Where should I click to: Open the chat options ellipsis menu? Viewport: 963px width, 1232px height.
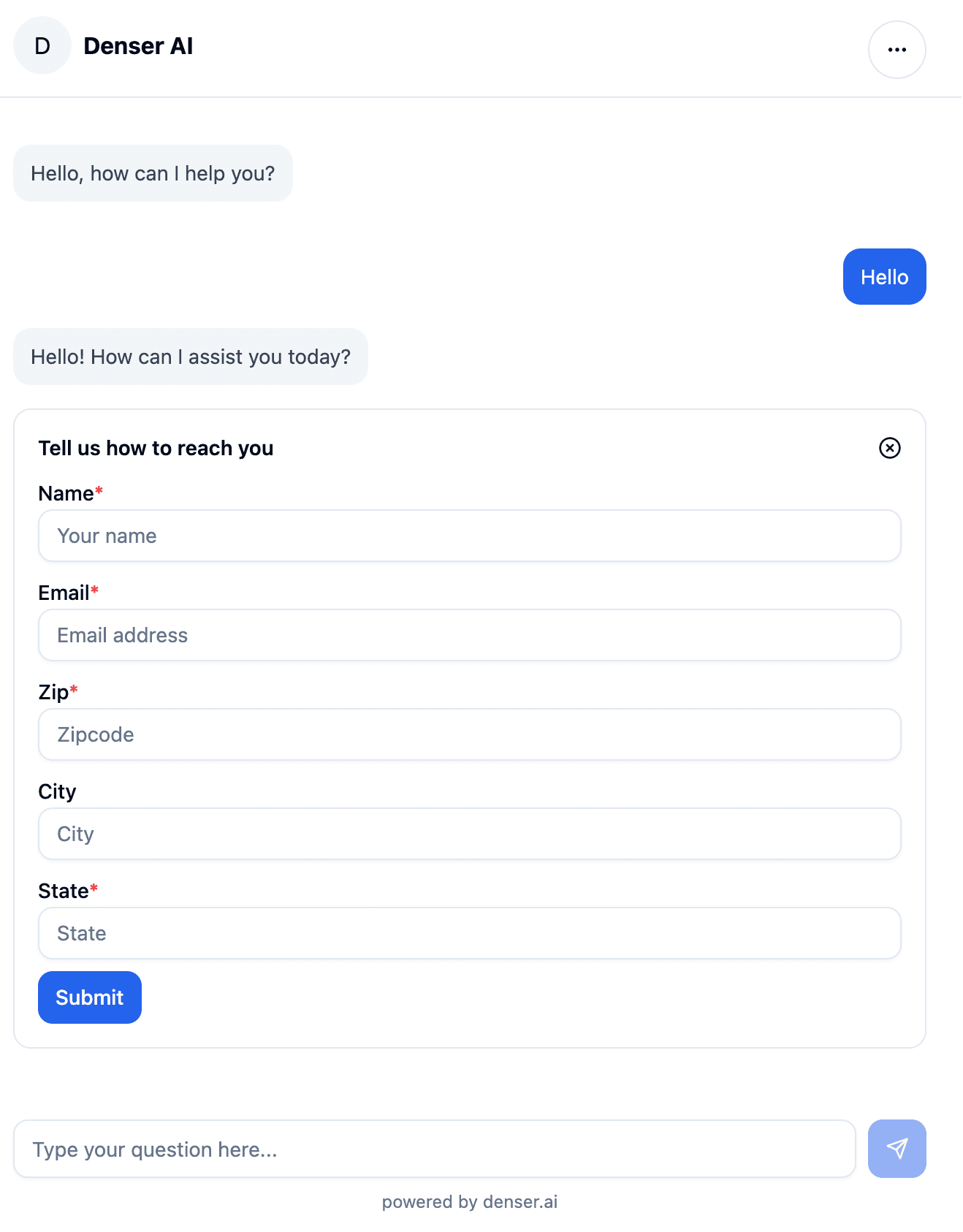pos(897,49)
